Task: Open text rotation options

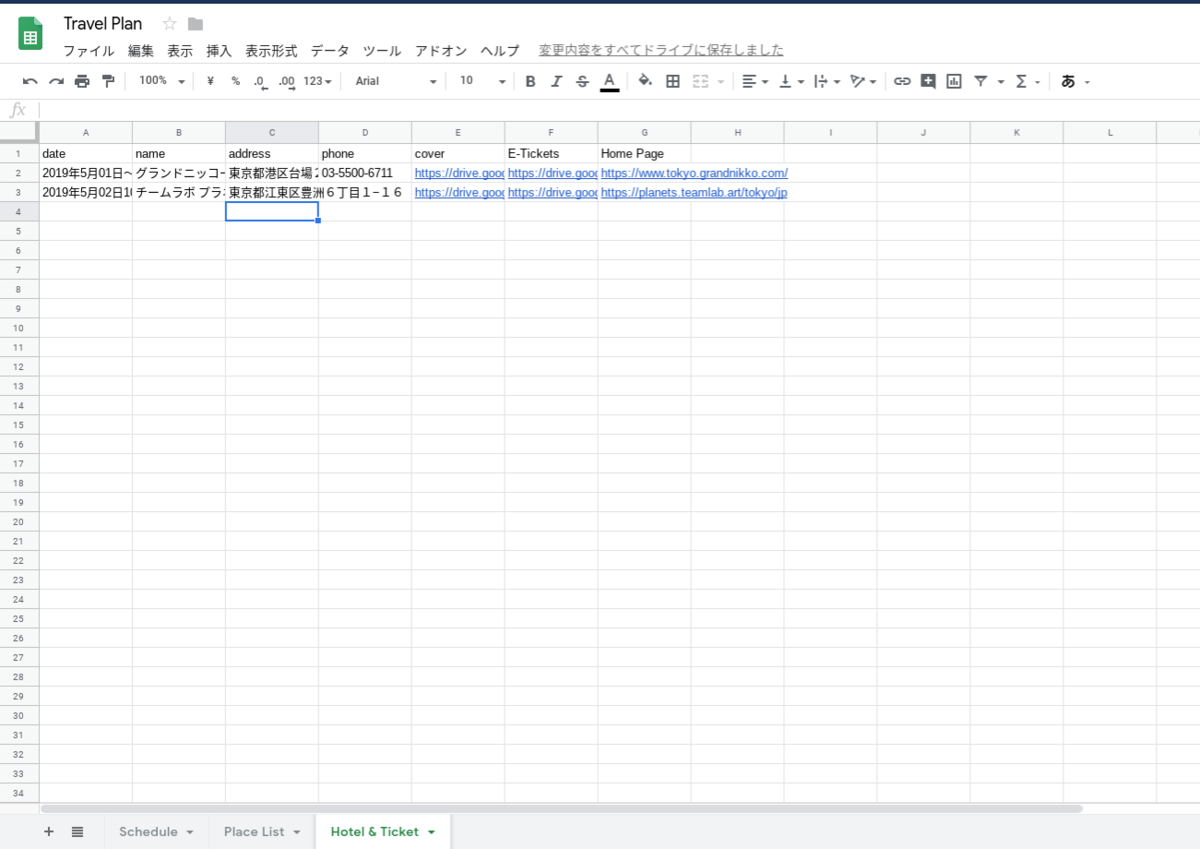Action: click(x=862, y=81)
